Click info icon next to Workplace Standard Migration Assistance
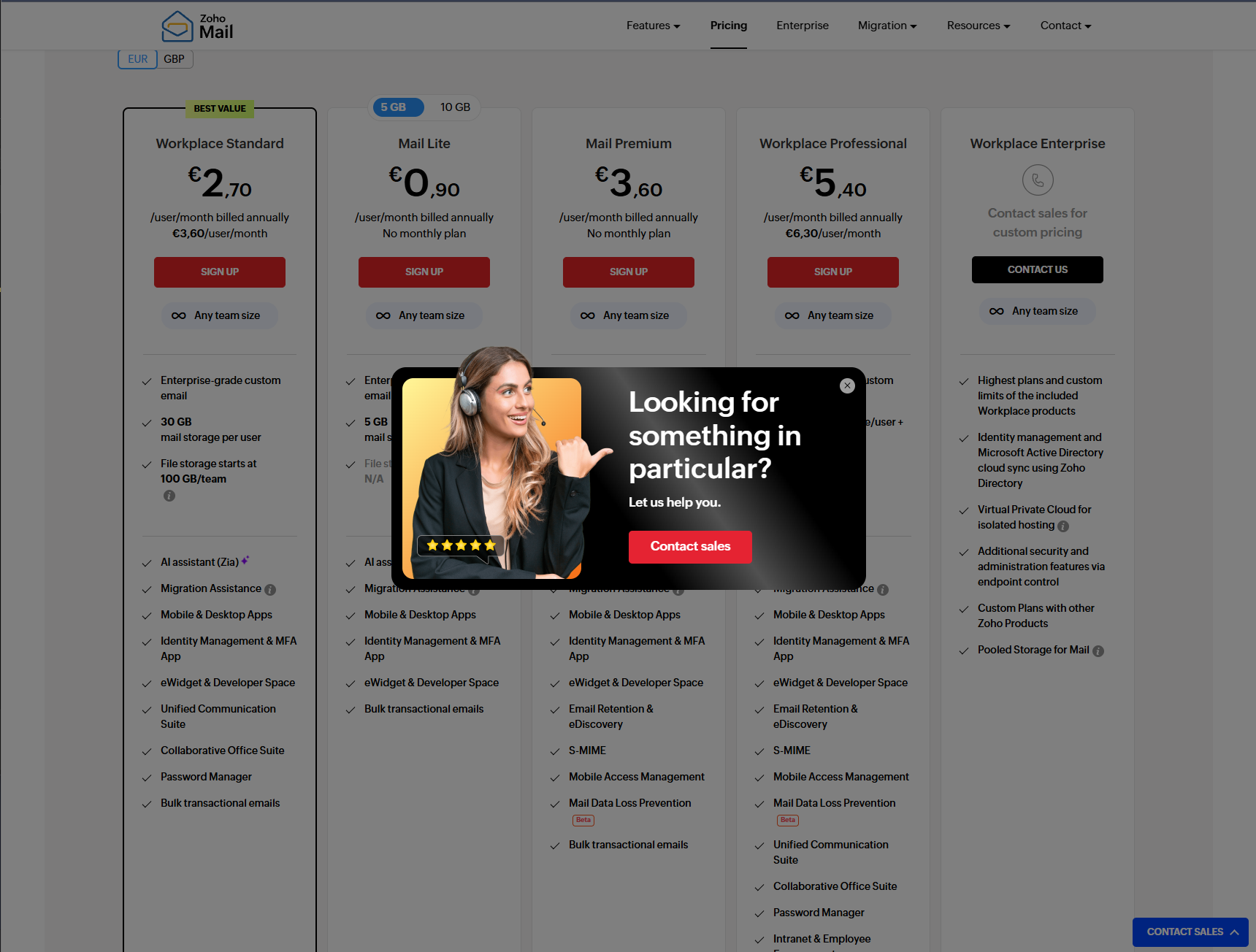Viewport: 1256px width, 952px height. (x=270, y=590)
